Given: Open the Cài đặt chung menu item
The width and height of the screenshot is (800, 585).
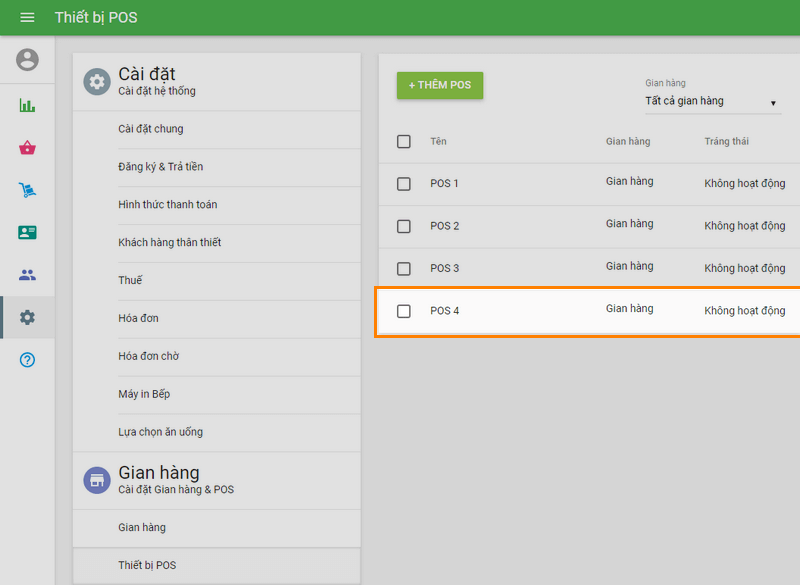Looking at the screenshot, I should (151, 129).
